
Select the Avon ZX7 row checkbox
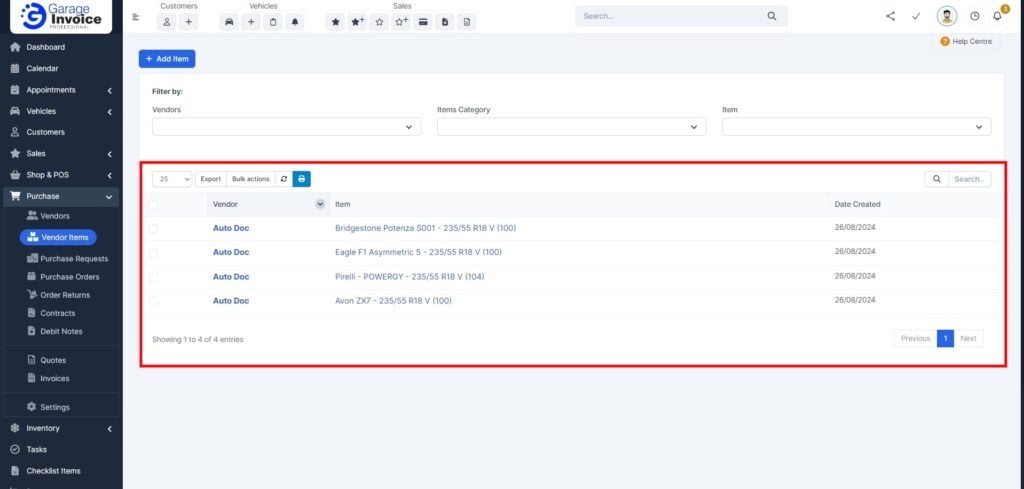153,301
